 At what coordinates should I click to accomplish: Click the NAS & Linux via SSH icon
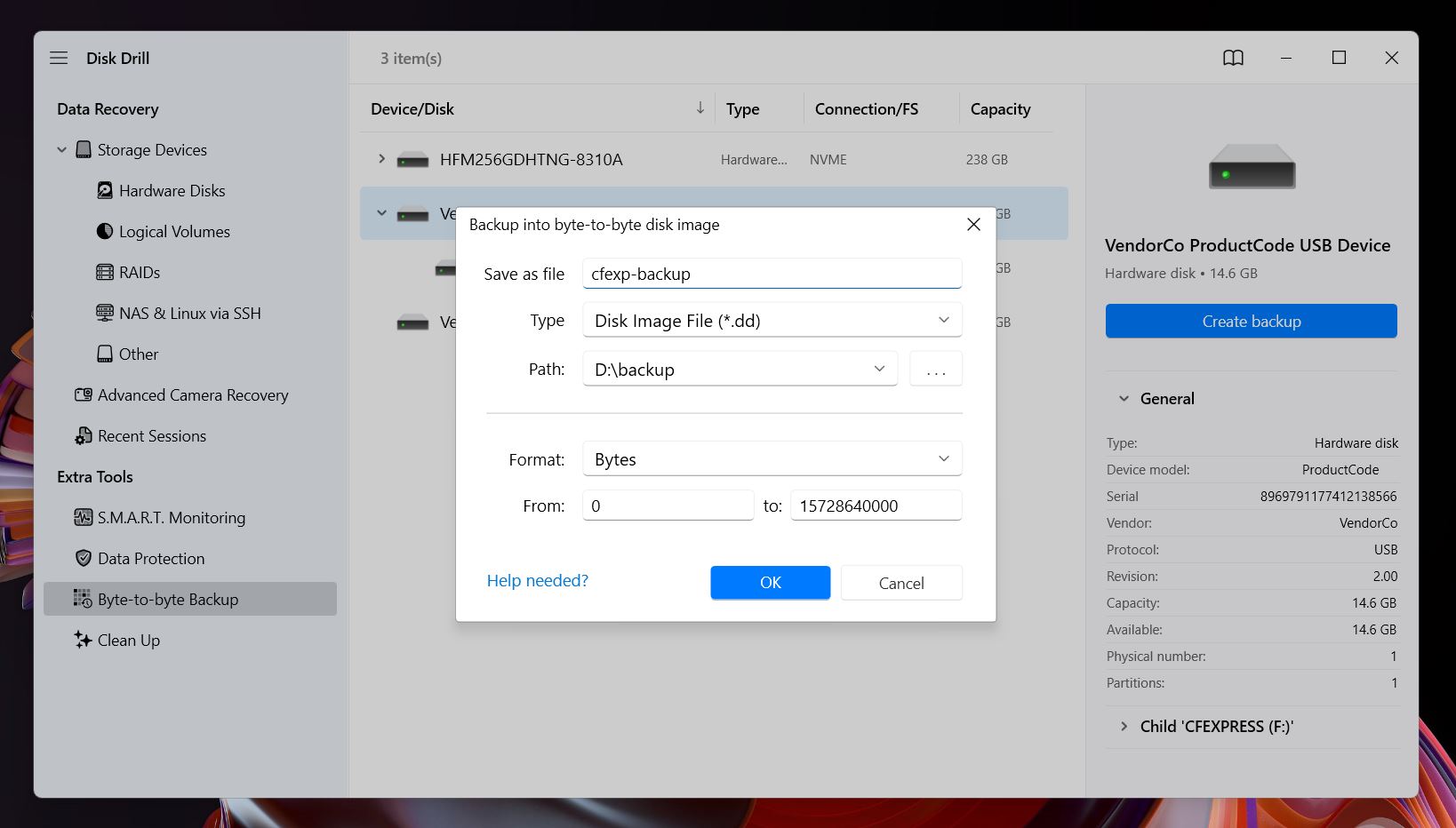click(x=105, y=313)
